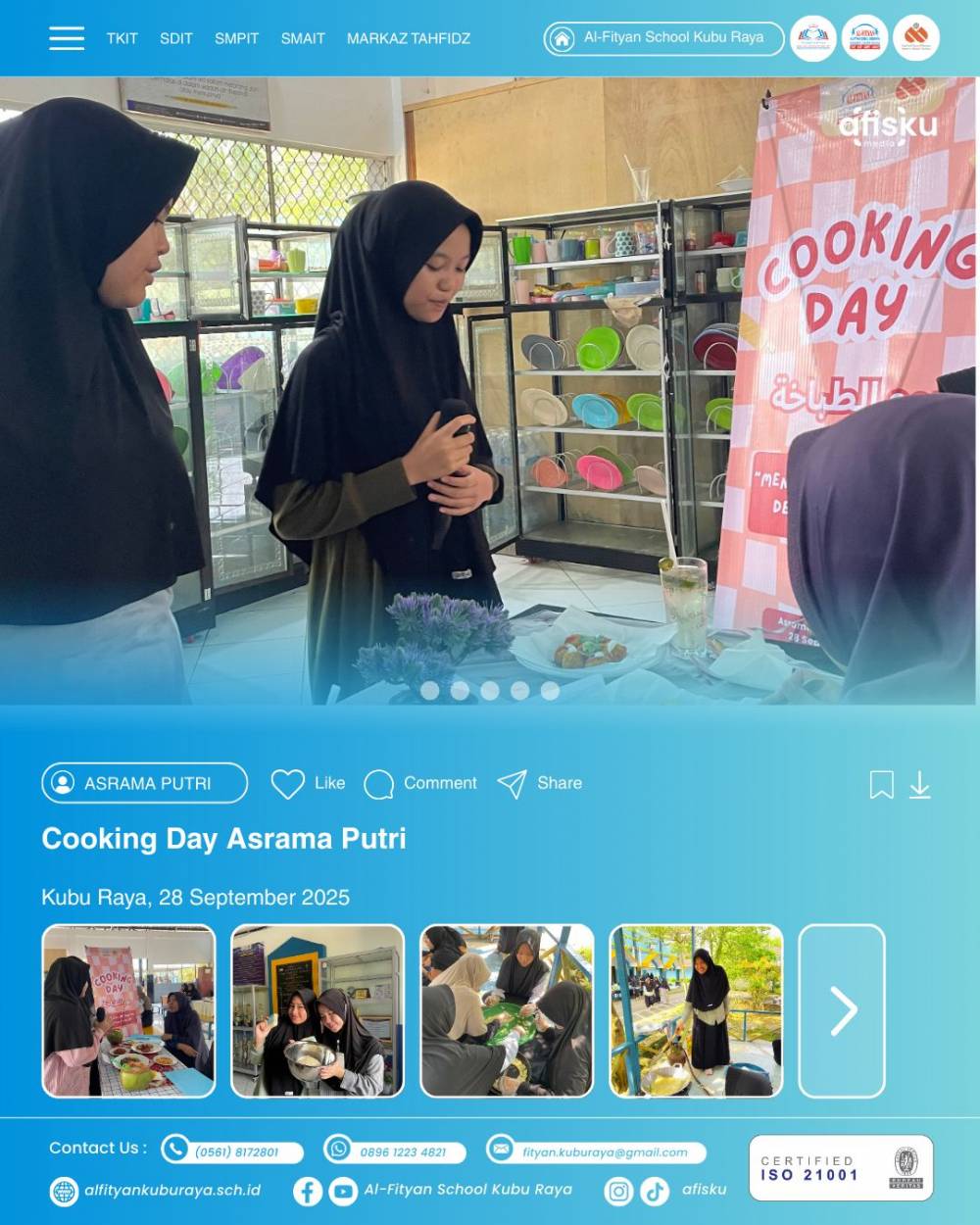Screen dimensions: 980x1225
Task: Select the ASRAMA PUTRI tag
Action: [144, 783]
